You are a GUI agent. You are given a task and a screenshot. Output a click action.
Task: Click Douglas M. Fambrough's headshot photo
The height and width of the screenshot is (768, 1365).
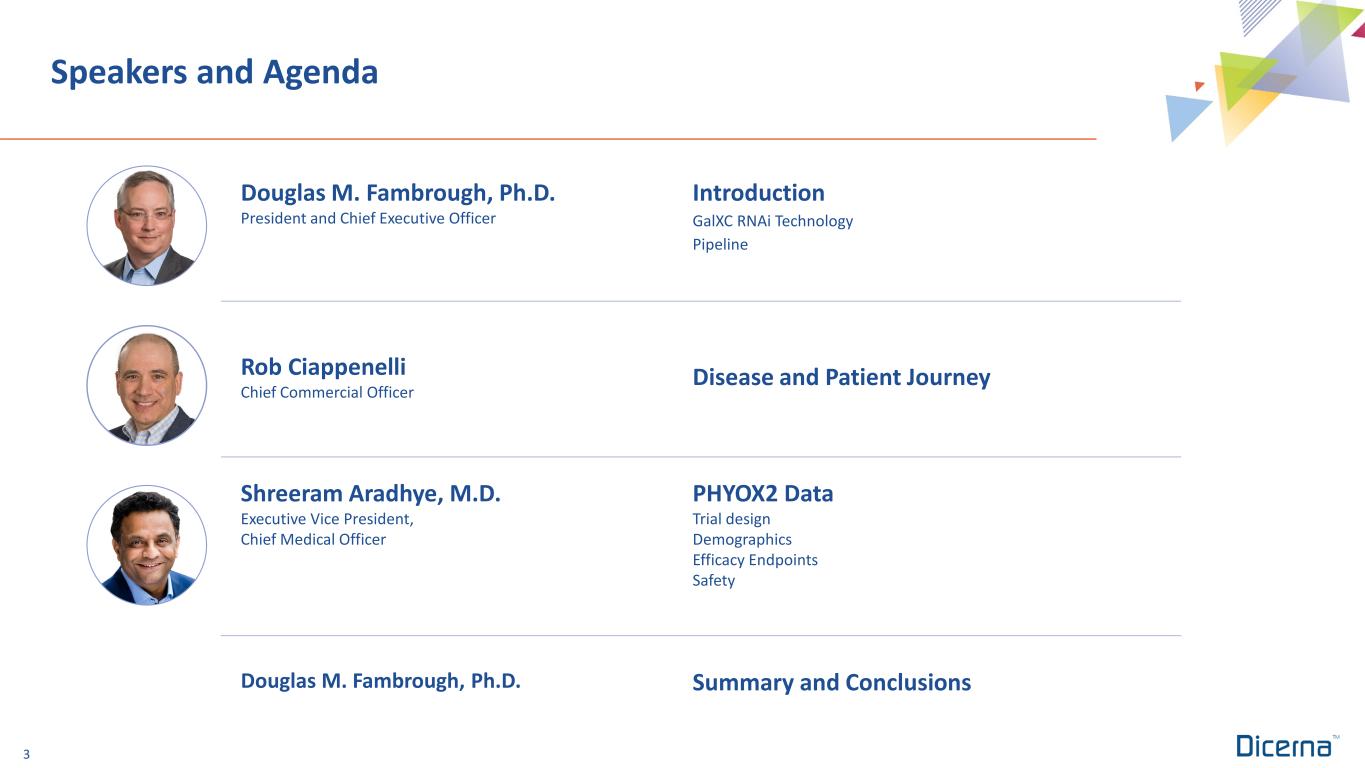coord(147,226)
